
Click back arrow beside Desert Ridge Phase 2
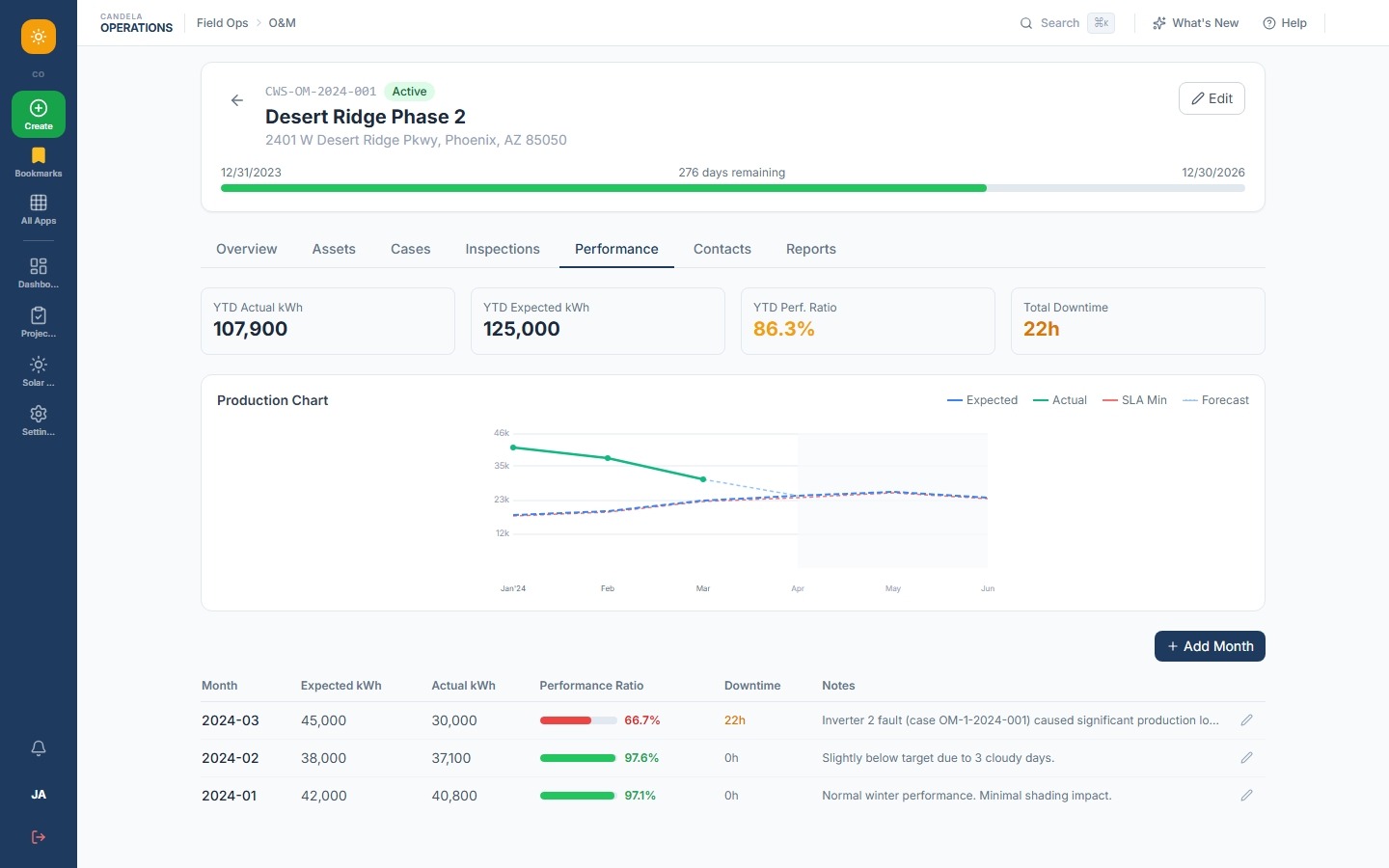click(x=237, y=100)
